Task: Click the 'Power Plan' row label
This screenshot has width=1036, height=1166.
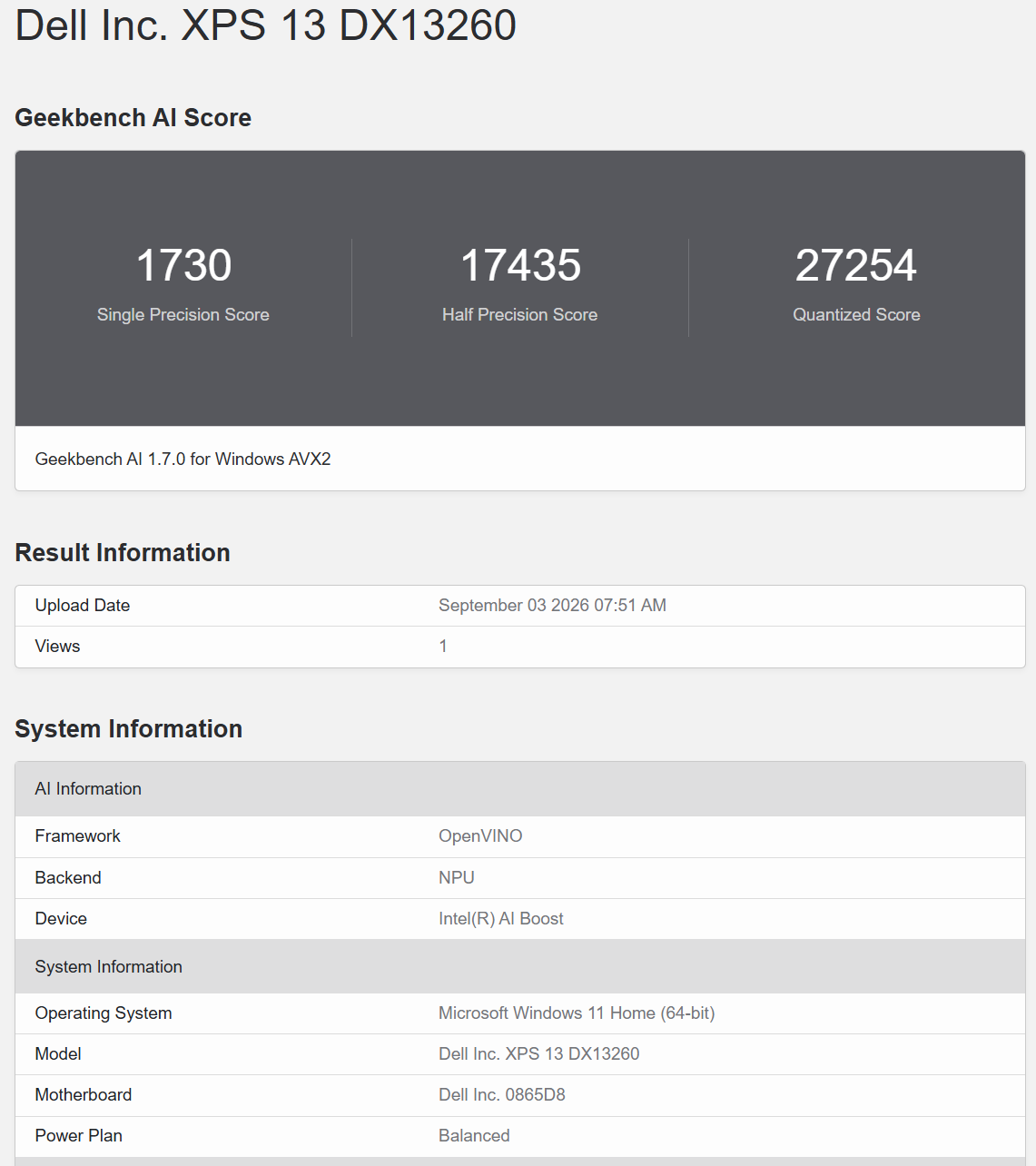Action: tap(79, 1136)
